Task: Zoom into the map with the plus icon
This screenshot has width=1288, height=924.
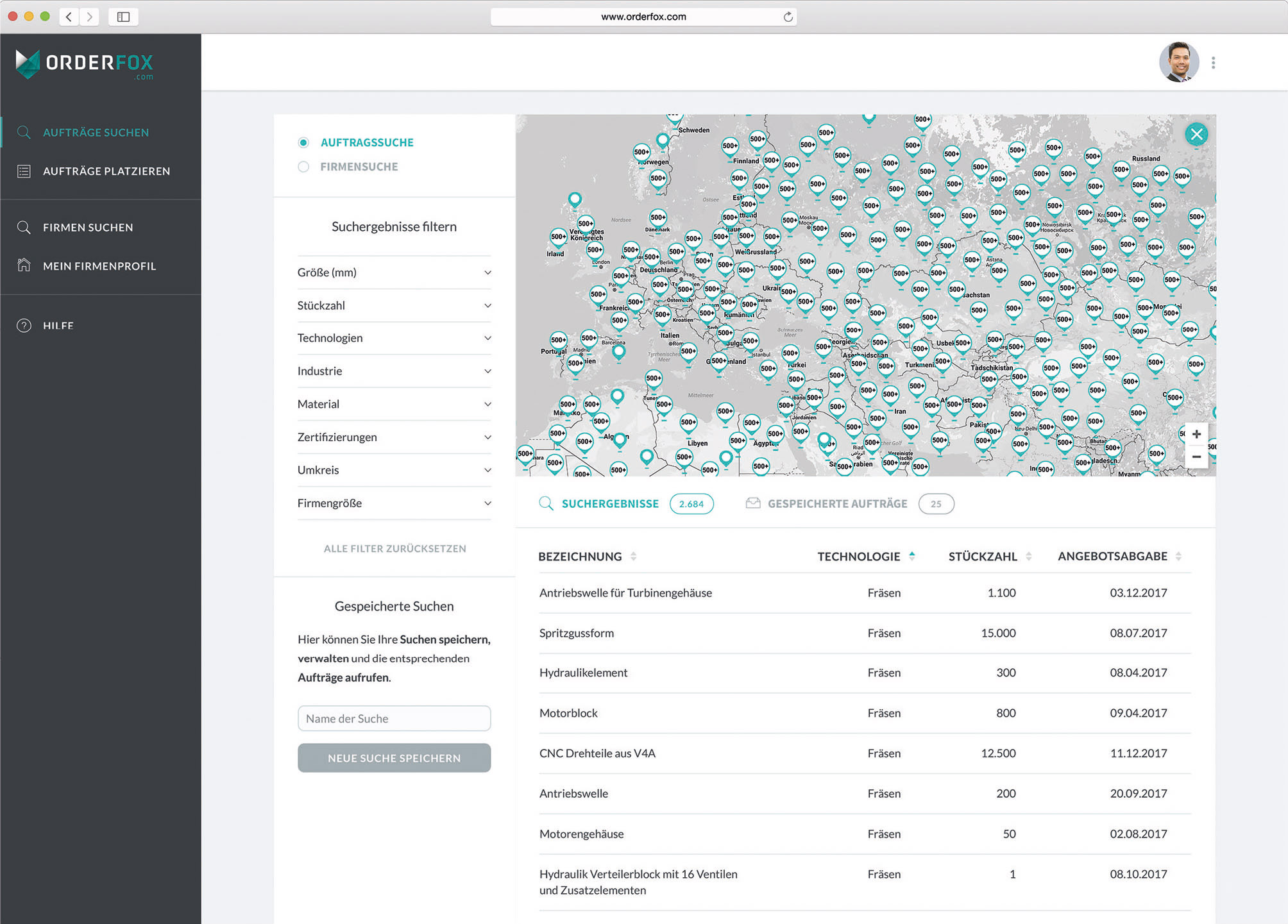Action: coord(1196,433)
